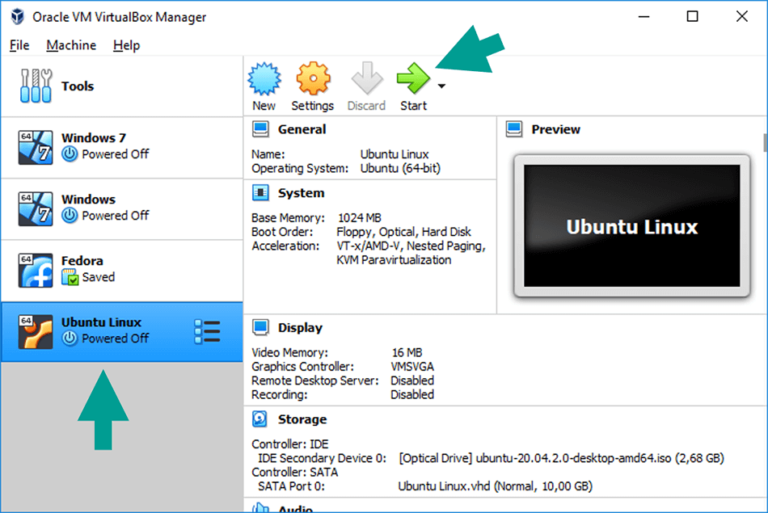Click the Remote Desktop Server Disabled value
Image resolution: width=768 pixels, height=513 pixels.
click(412, 381)
